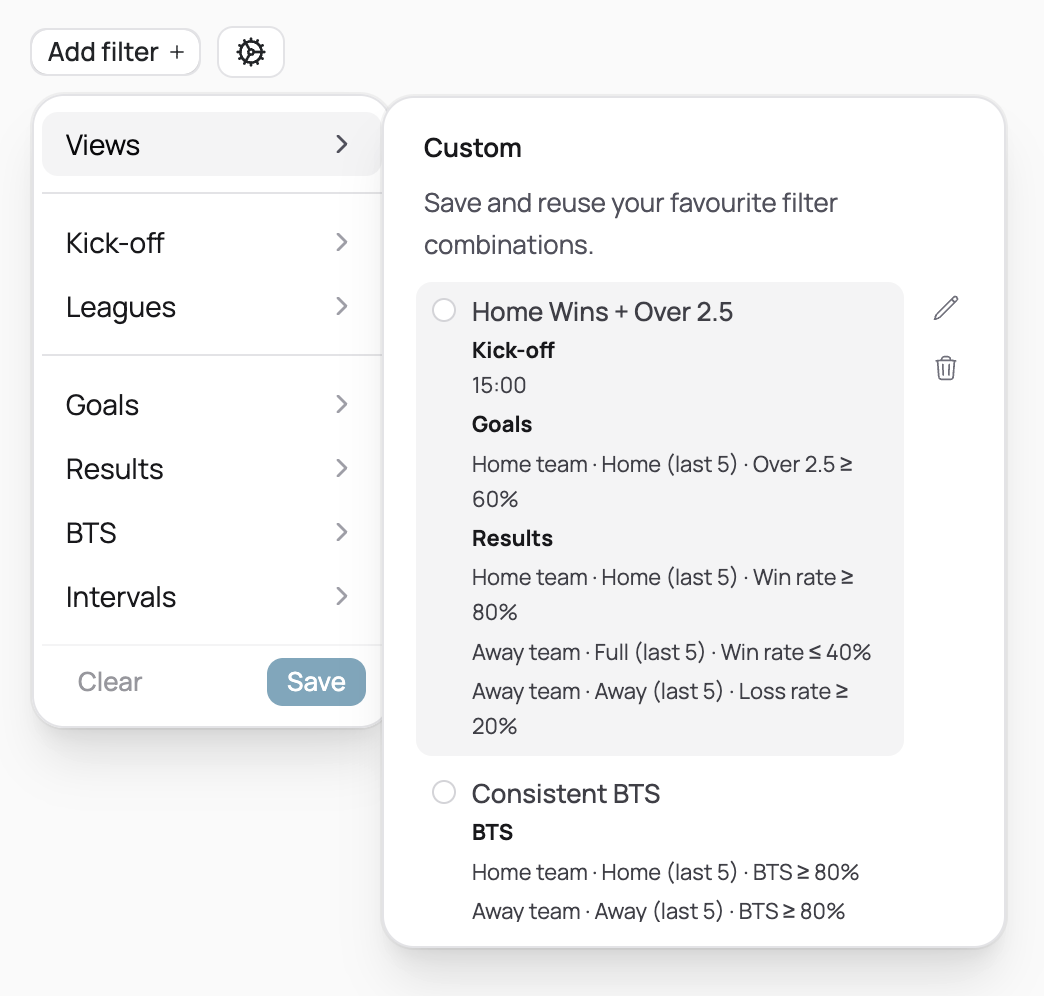Click the Add filter button

tap(115, 52)
